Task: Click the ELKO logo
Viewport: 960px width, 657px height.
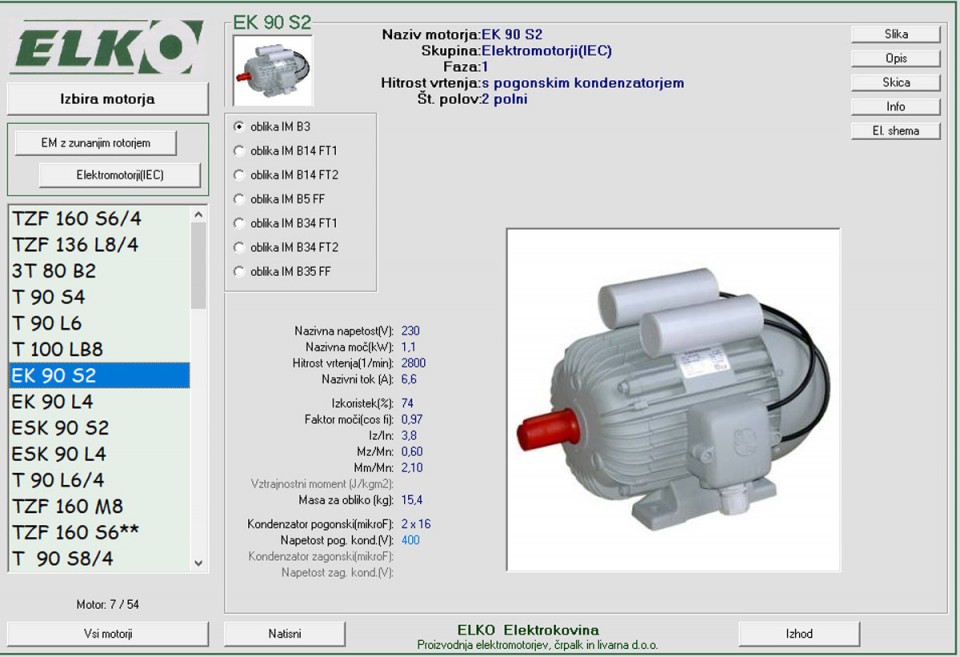Action: [109, 47]
